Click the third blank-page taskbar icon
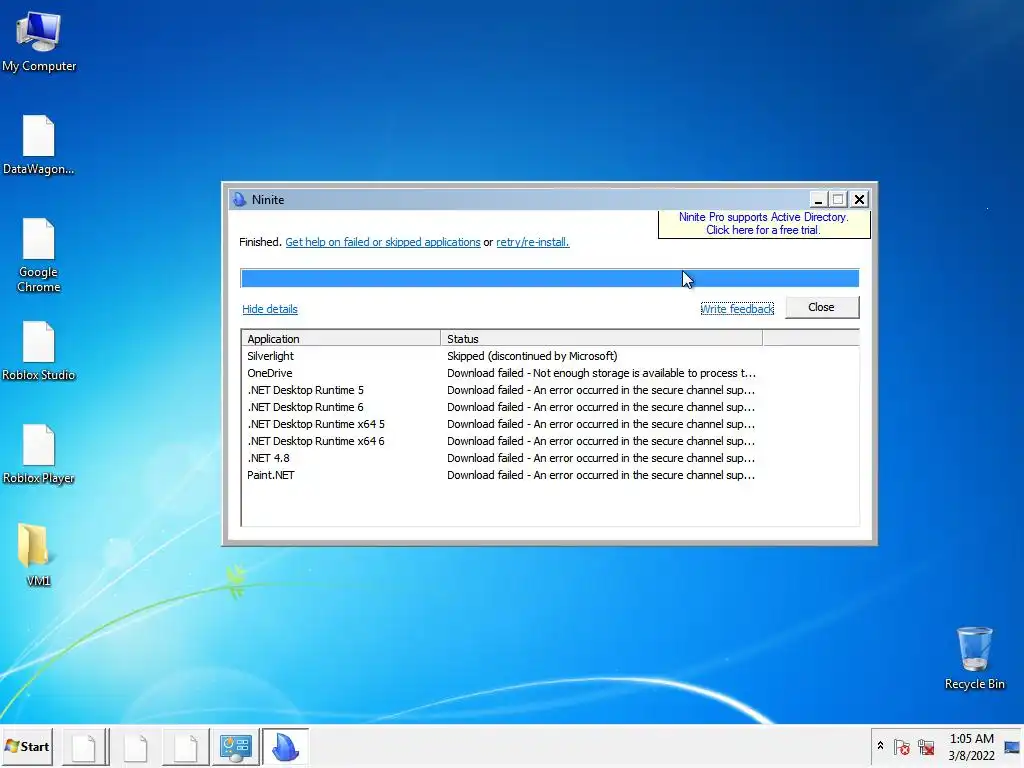 tap(186, 747)
